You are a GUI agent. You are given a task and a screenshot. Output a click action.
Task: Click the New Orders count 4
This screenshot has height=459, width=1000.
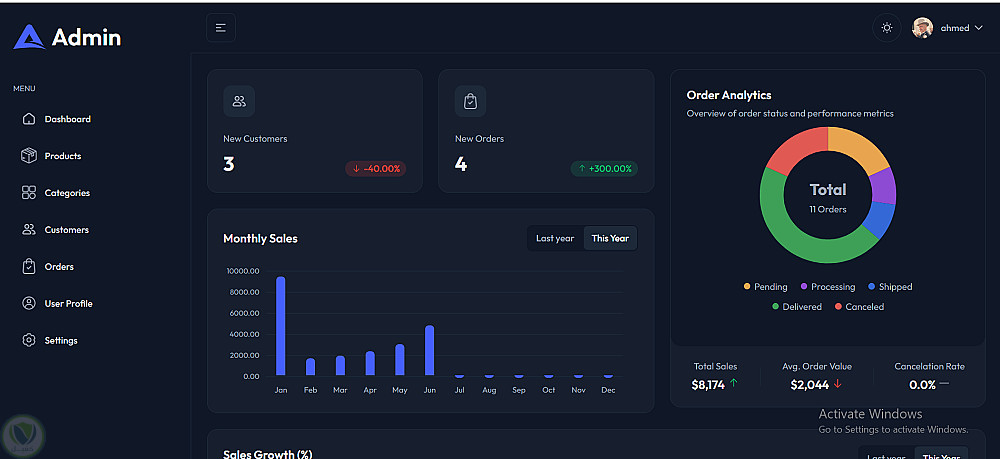(460, 164)
